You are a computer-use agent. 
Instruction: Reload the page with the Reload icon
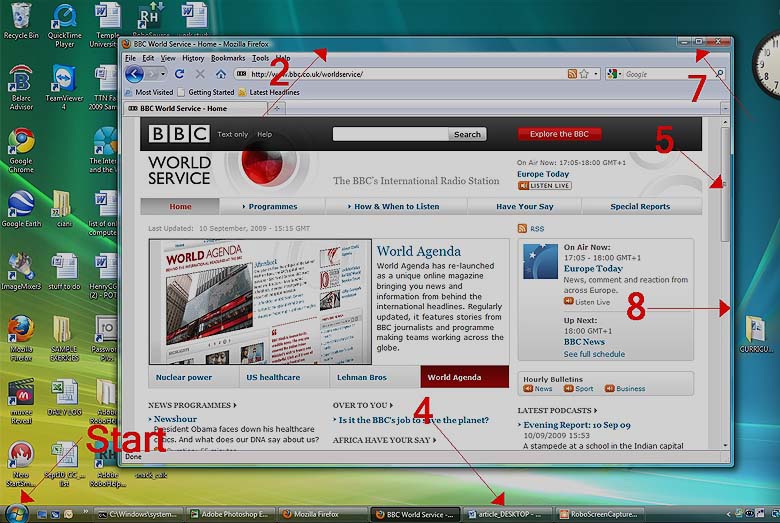tap(180, 74)
